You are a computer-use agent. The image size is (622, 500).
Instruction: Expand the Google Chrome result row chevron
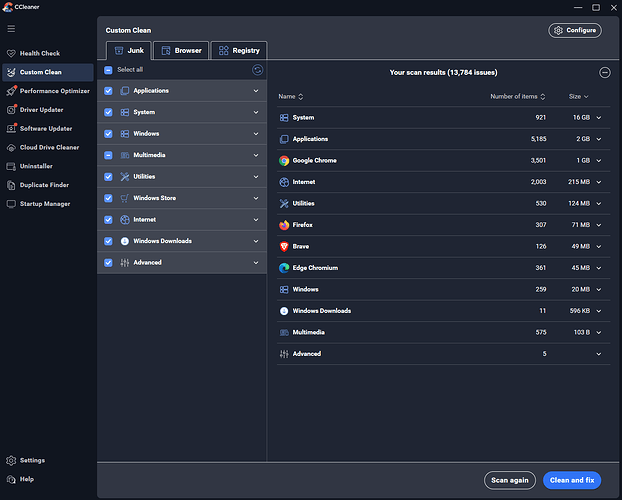coord(599,161)
